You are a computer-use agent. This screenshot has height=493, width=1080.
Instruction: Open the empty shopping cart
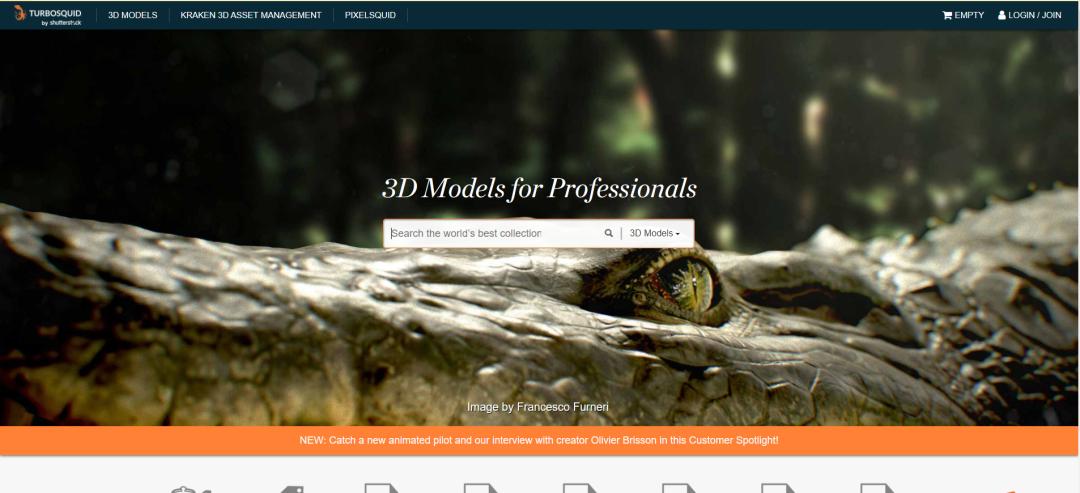[x=963, y=15]
